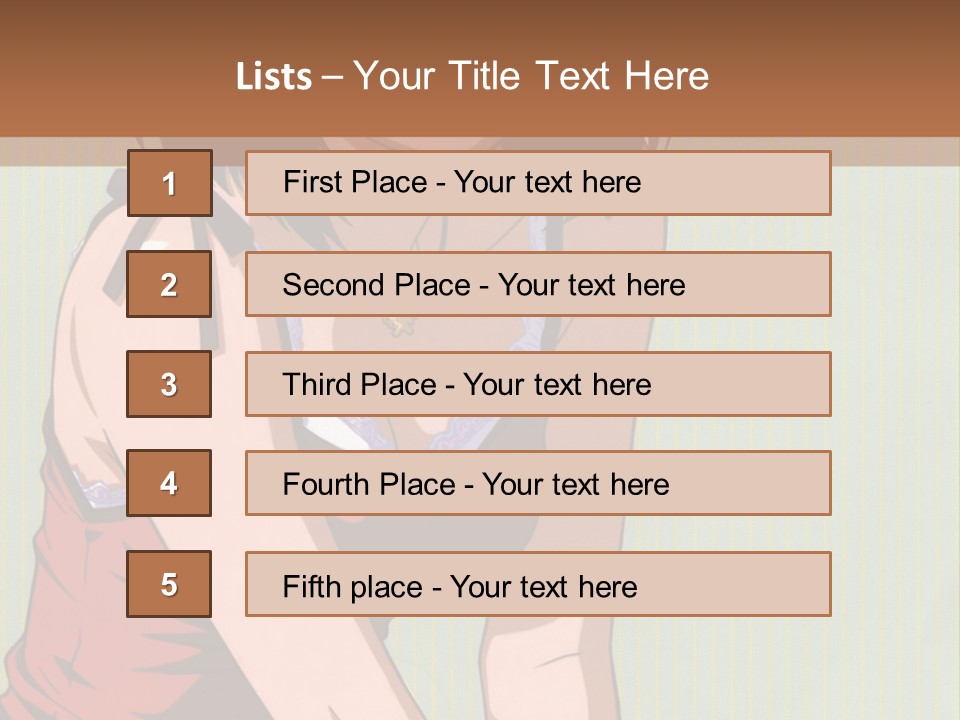Click the words 'Fifth place' in list
This screenshot has height=720, width=960.
click(x=354, y=586)
